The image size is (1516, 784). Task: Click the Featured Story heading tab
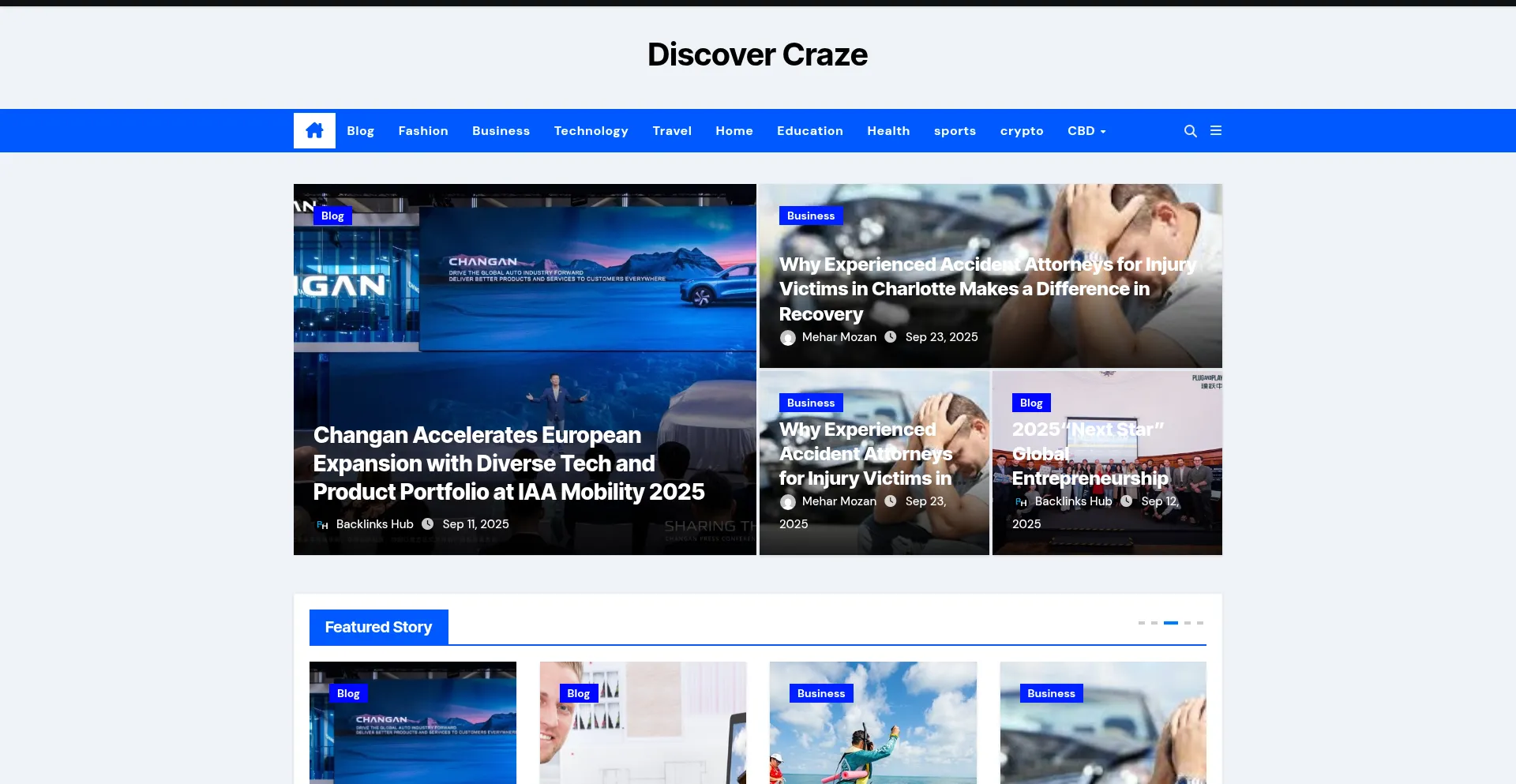(378, 627)
